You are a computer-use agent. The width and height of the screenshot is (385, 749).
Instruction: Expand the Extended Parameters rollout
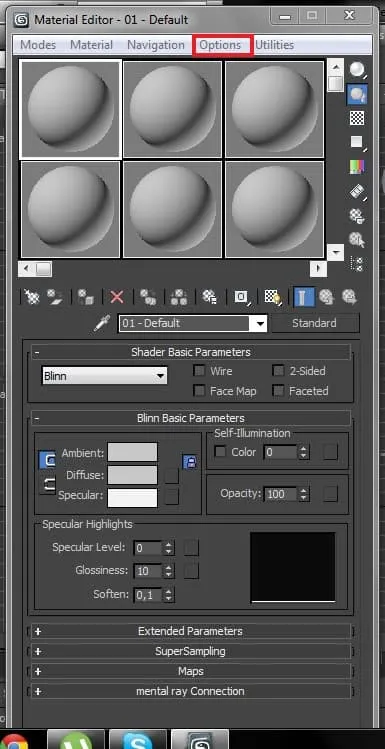click(191, 631)
